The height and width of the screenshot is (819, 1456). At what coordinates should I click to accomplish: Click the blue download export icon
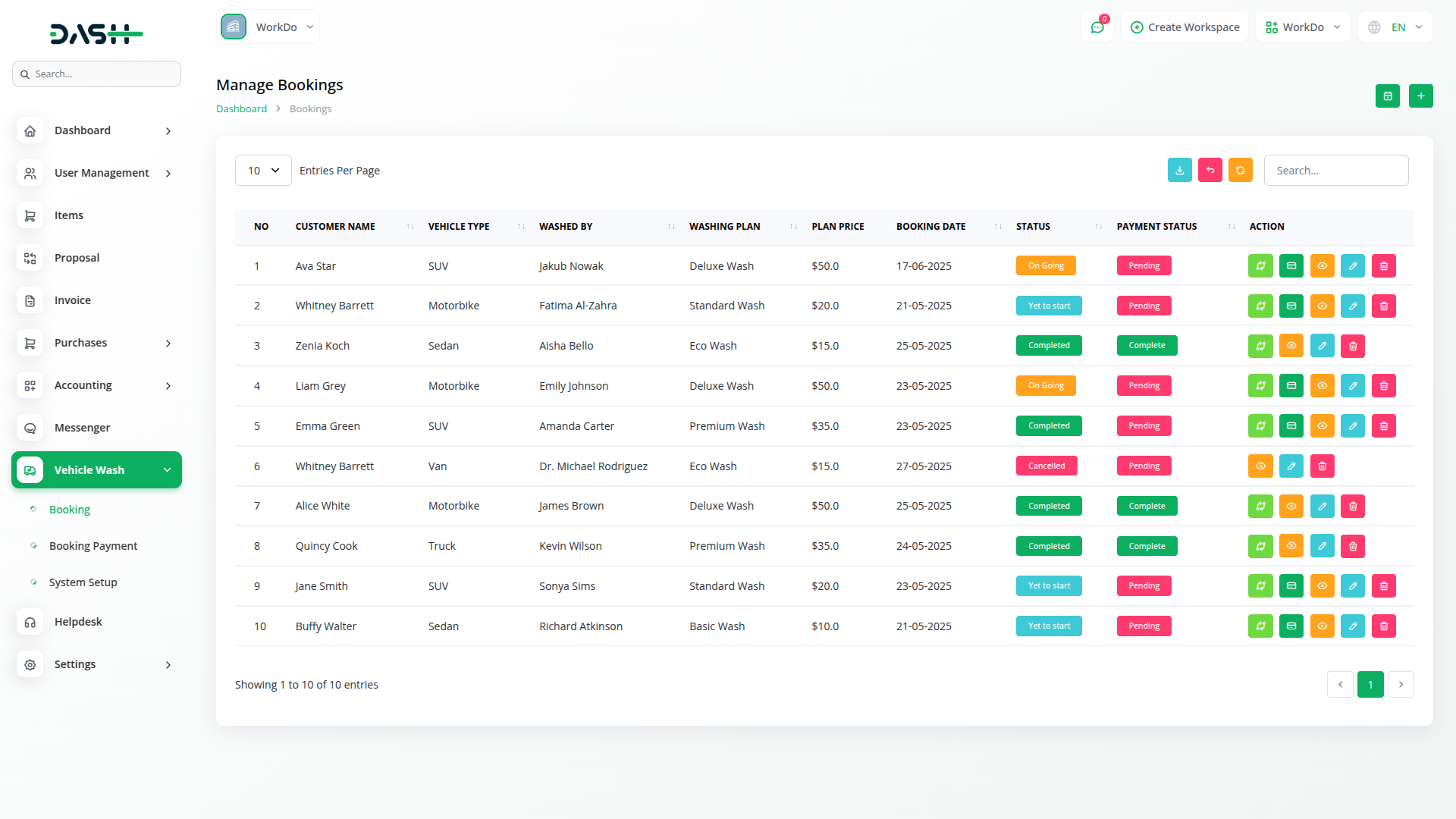point(1179,171)
